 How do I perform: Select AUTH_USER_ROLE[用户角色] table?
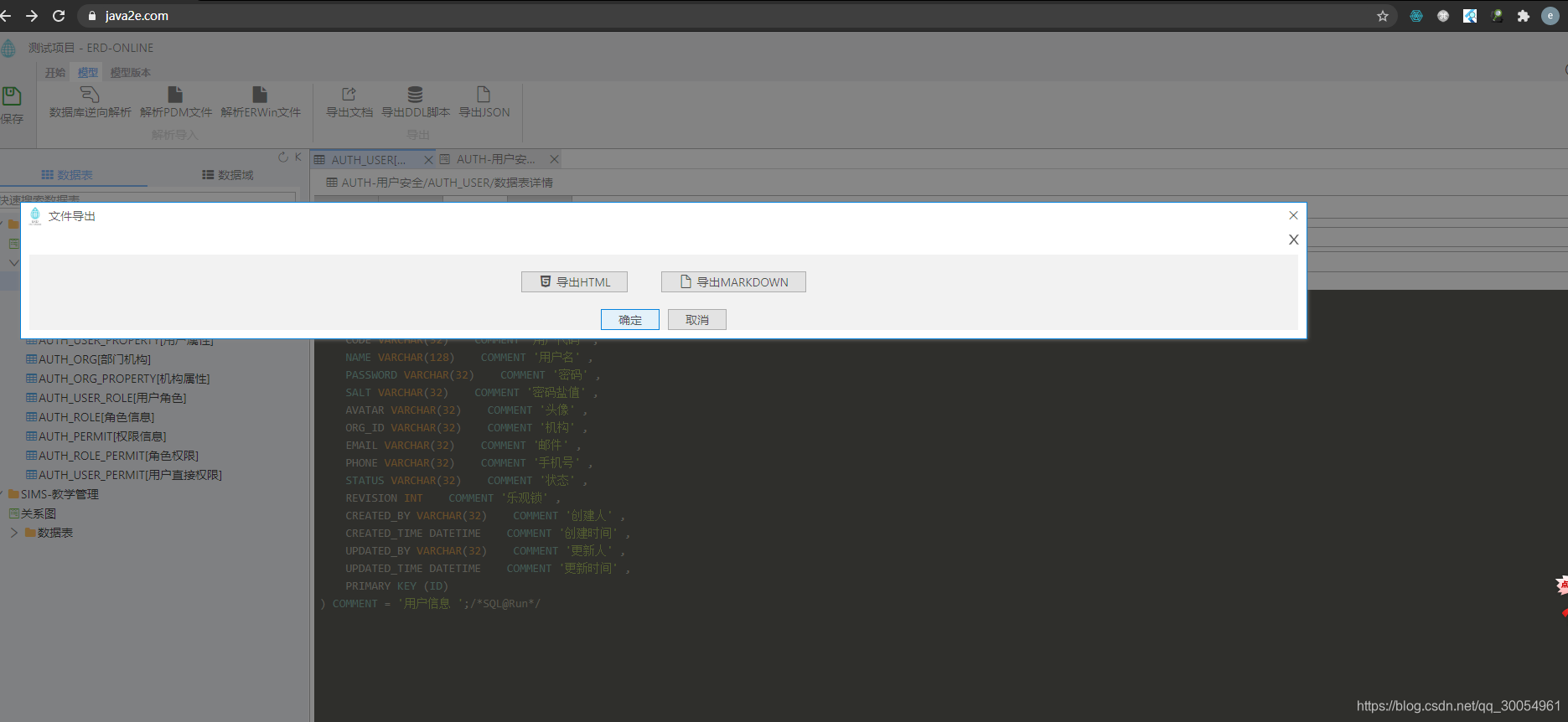[x=112, y=398]
